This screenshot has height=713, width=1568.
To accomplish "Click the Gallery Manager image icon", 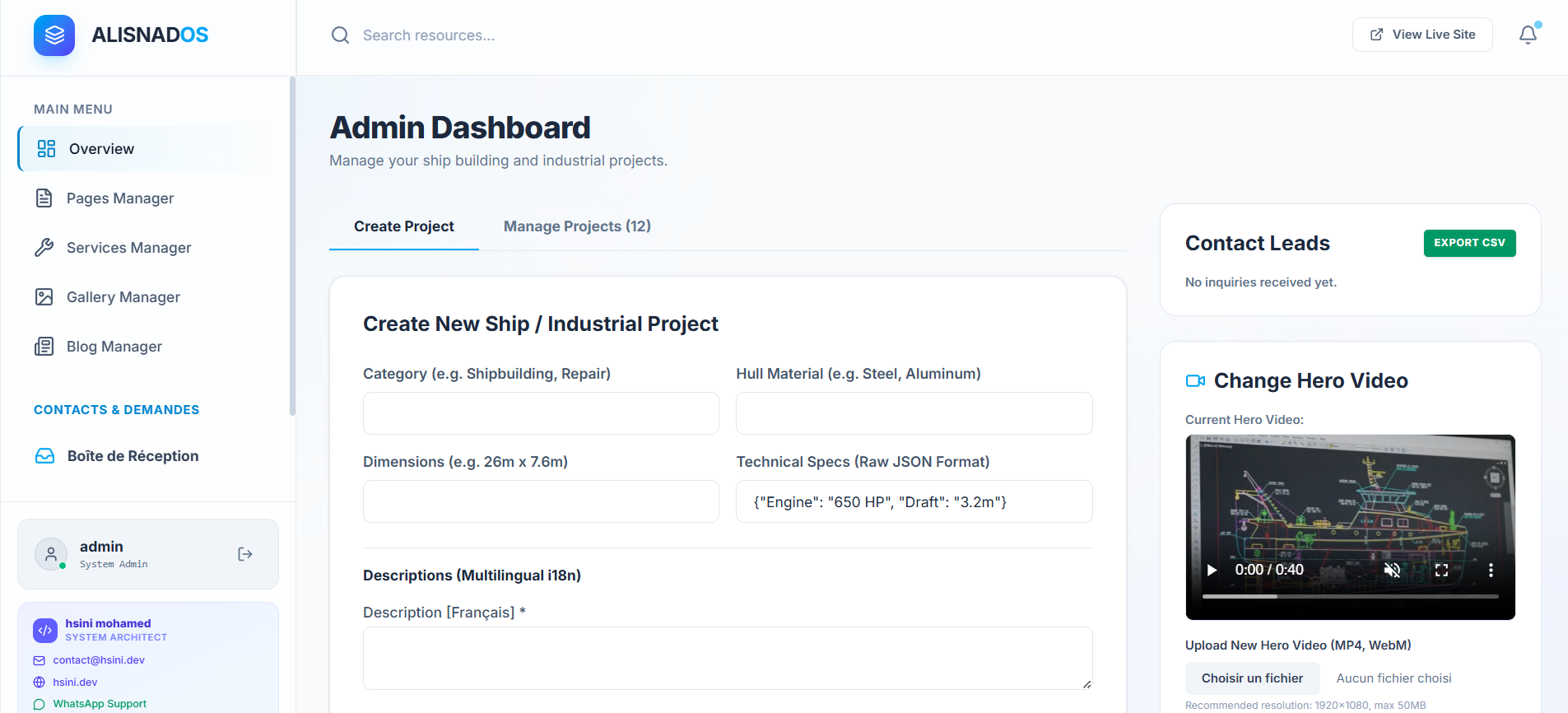I will click(x=44, y=297).
